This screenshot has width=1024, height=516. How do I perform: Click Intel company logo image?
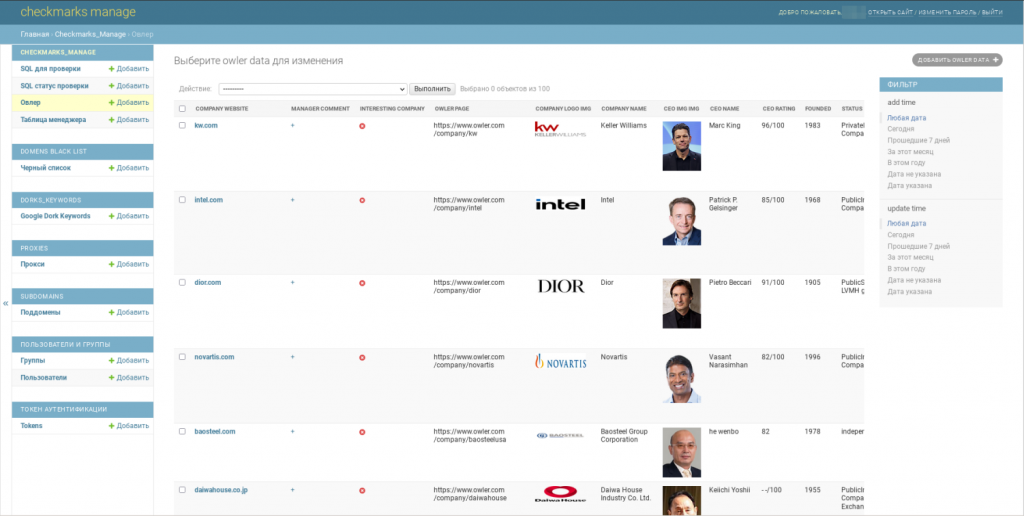(x=560, y=204)
